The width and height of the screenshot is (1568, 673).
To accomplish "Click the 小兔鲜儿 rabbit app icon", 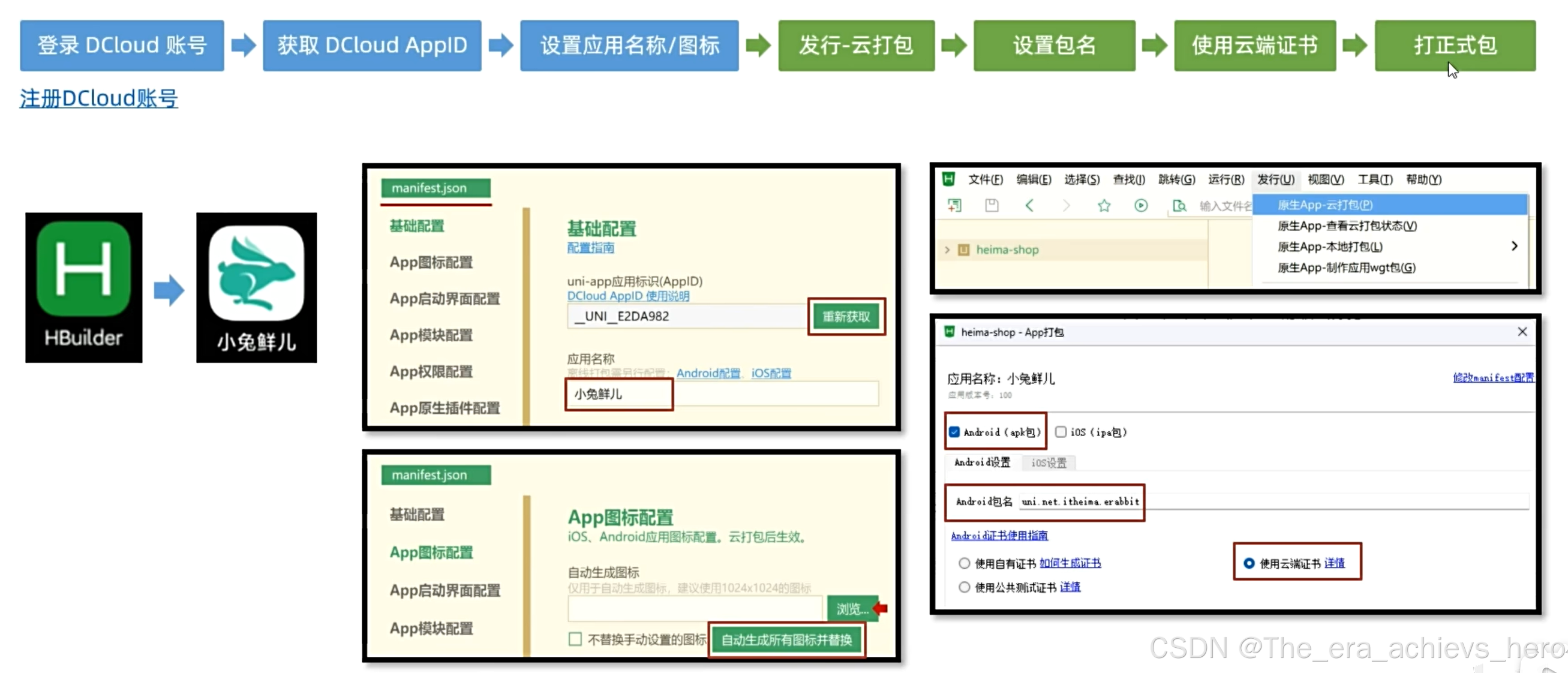I will pyautogui.click(x=256, y=272).
